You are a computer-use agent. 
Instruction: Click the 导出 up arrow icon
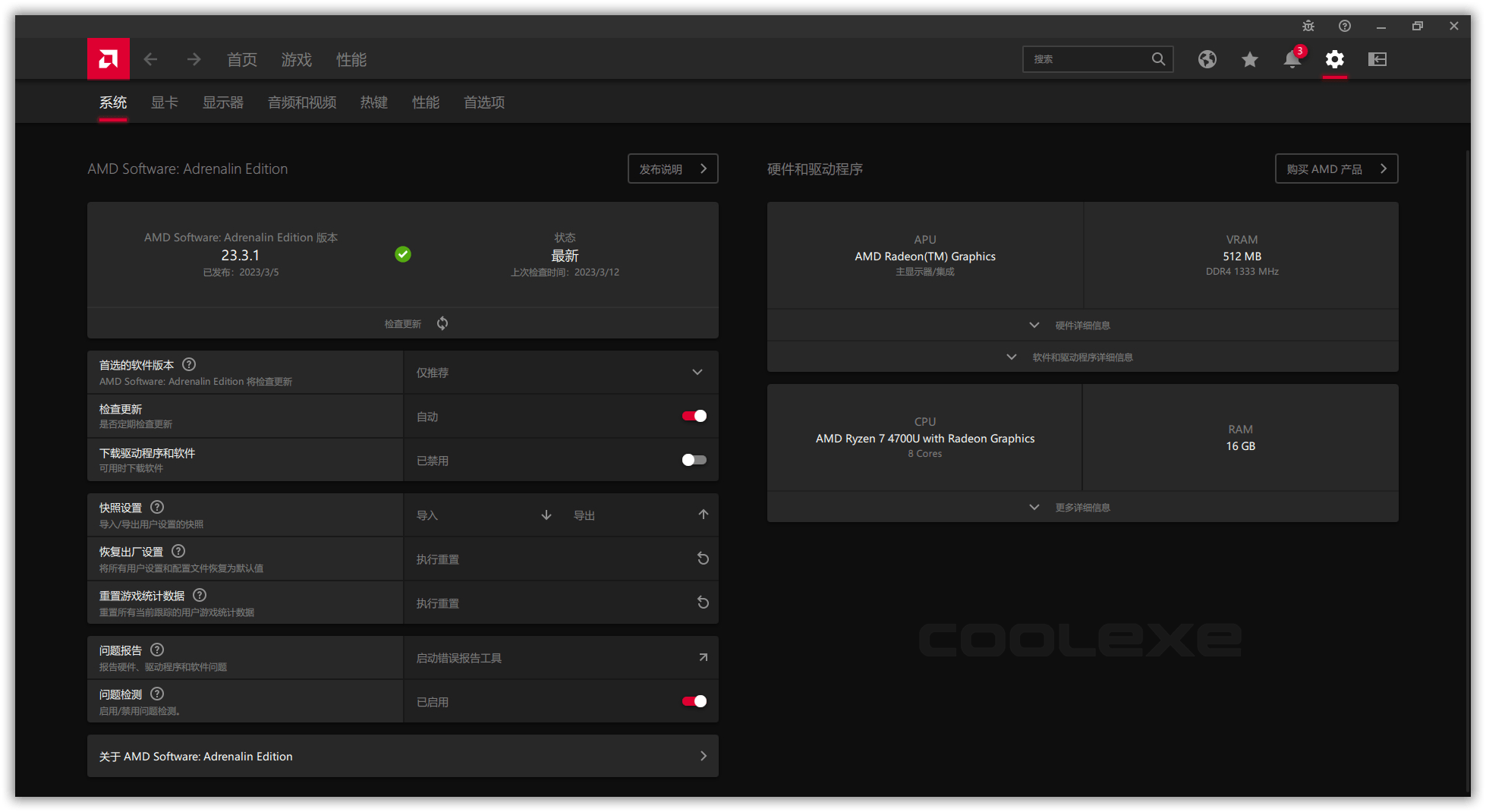pyautogui.click(x=704, y=515)
